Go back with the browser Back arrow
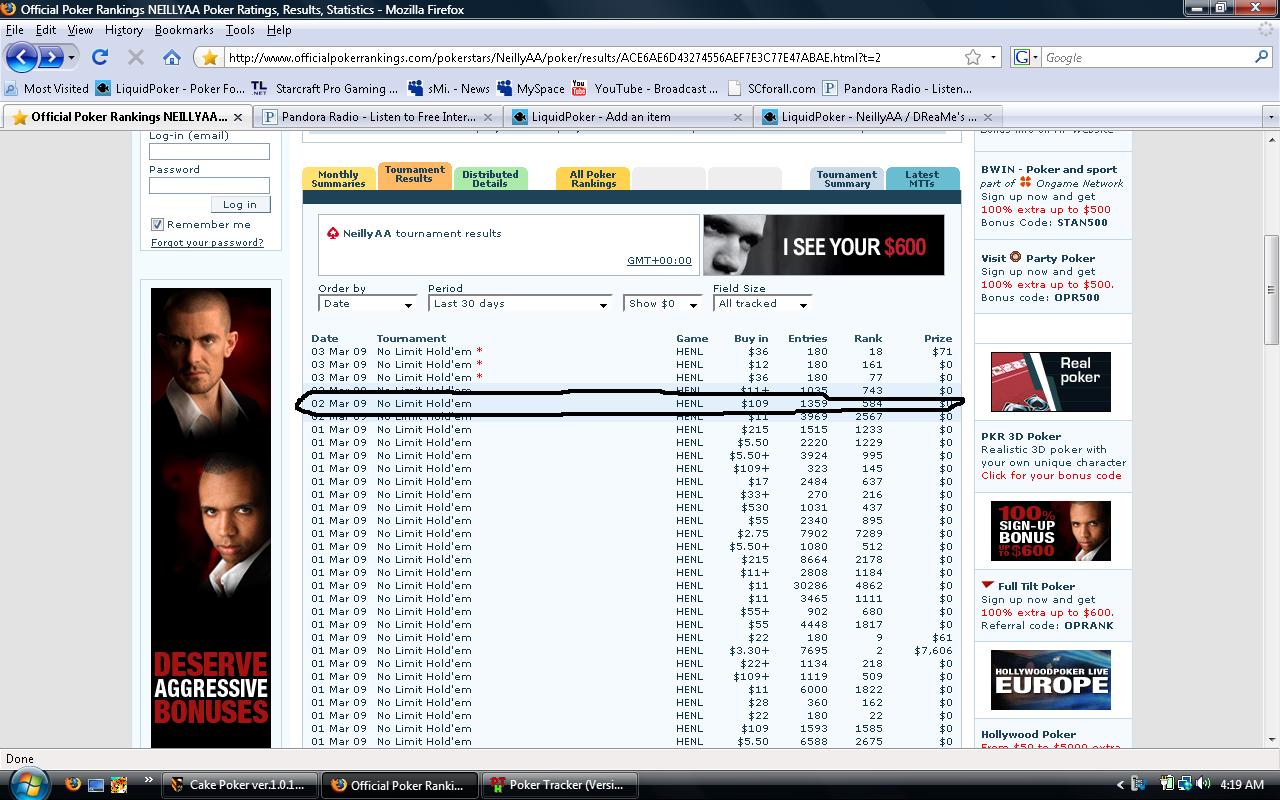This screenshot has height=800, width=1280. point(22,57)
